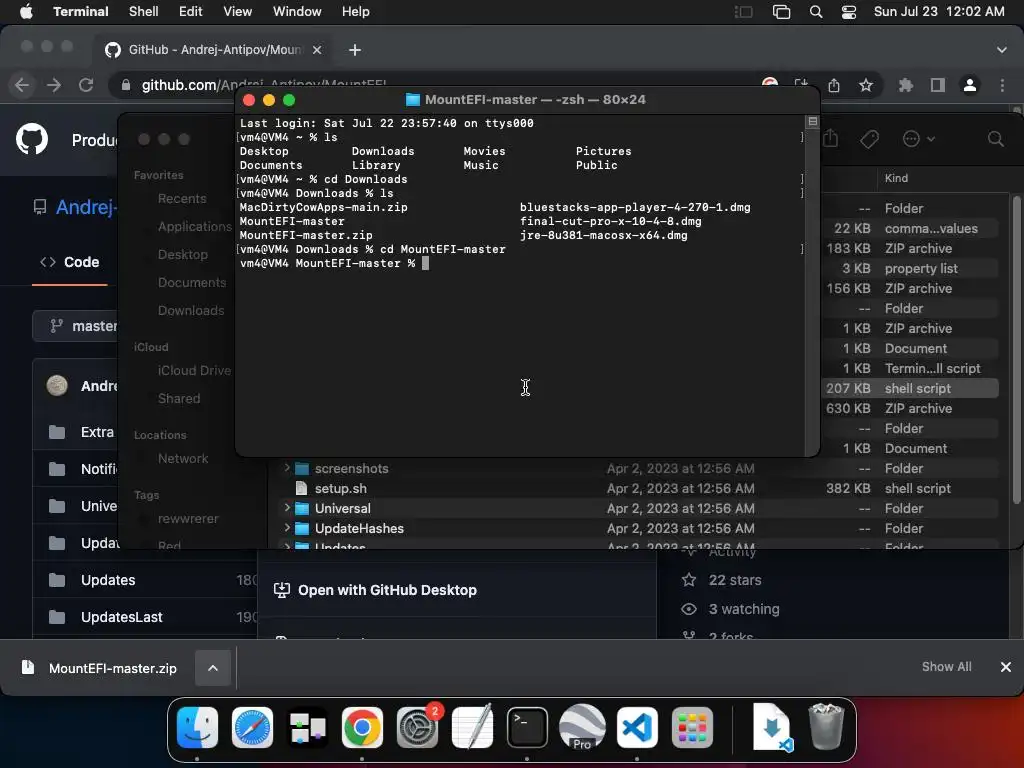Open System Preferences from the Dock
Screen dimensions: 1024x768
[417, 728]
